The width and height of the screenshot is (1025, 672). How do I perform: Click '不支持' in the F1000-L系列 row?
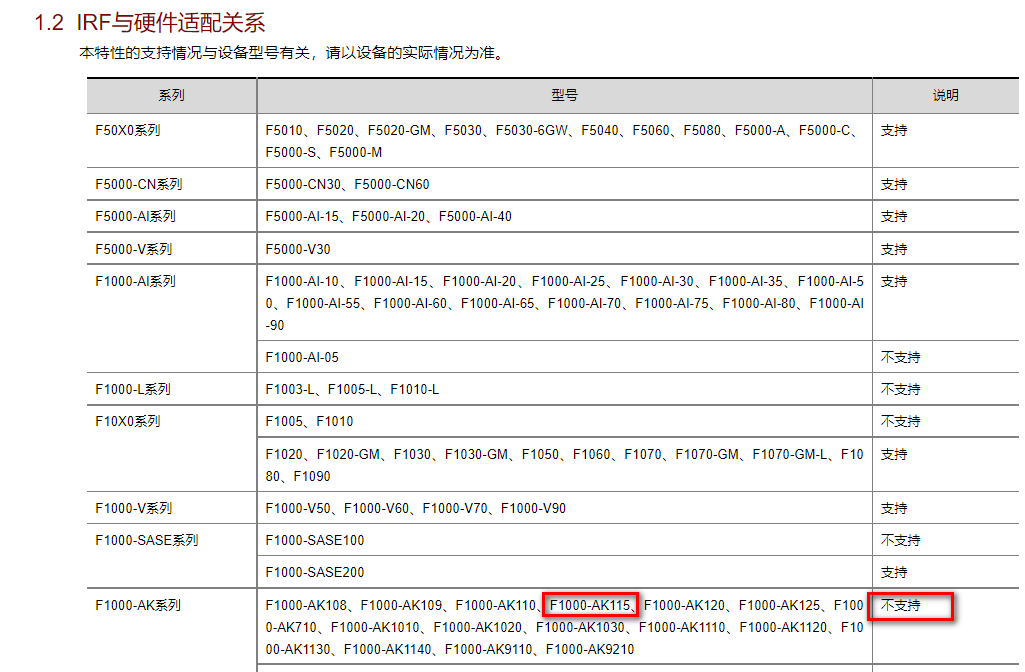[x=900, y=389]
